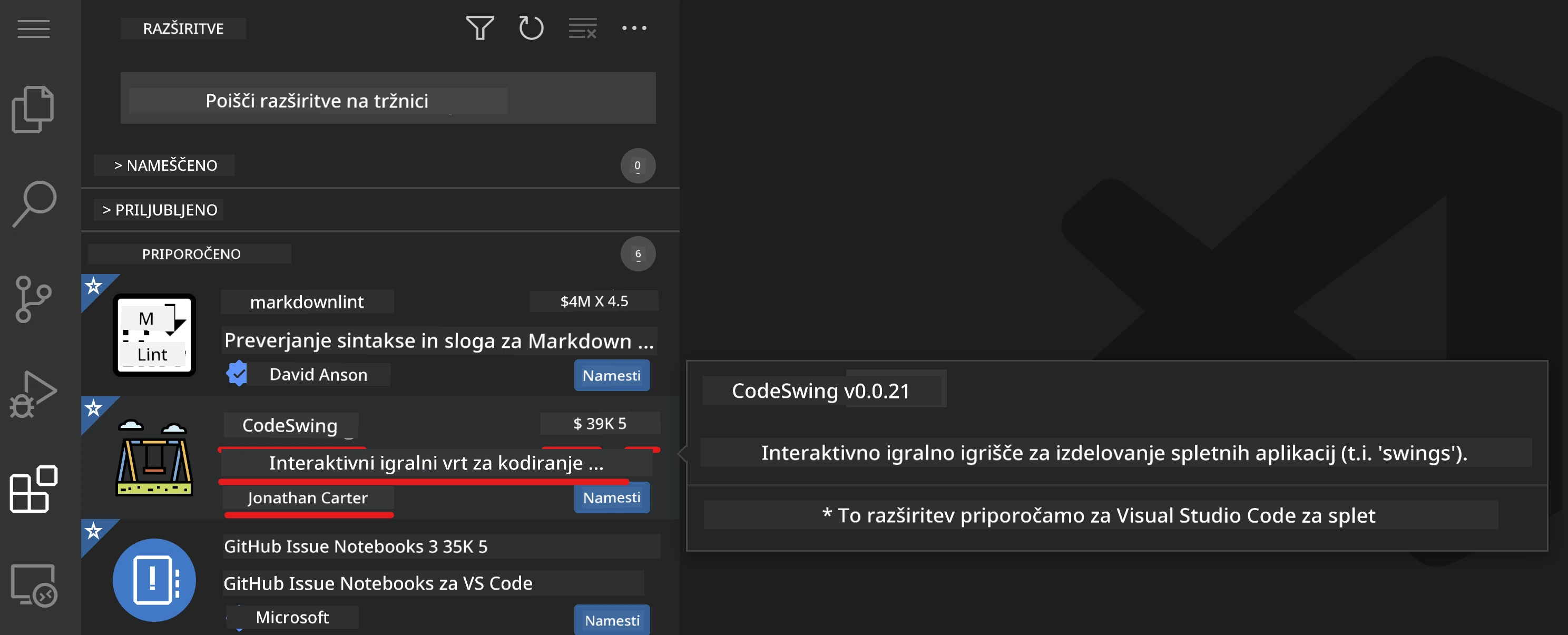The image size is (1568, 635).
Task: Open the Search view in activity bar
Action: (34, 204)
